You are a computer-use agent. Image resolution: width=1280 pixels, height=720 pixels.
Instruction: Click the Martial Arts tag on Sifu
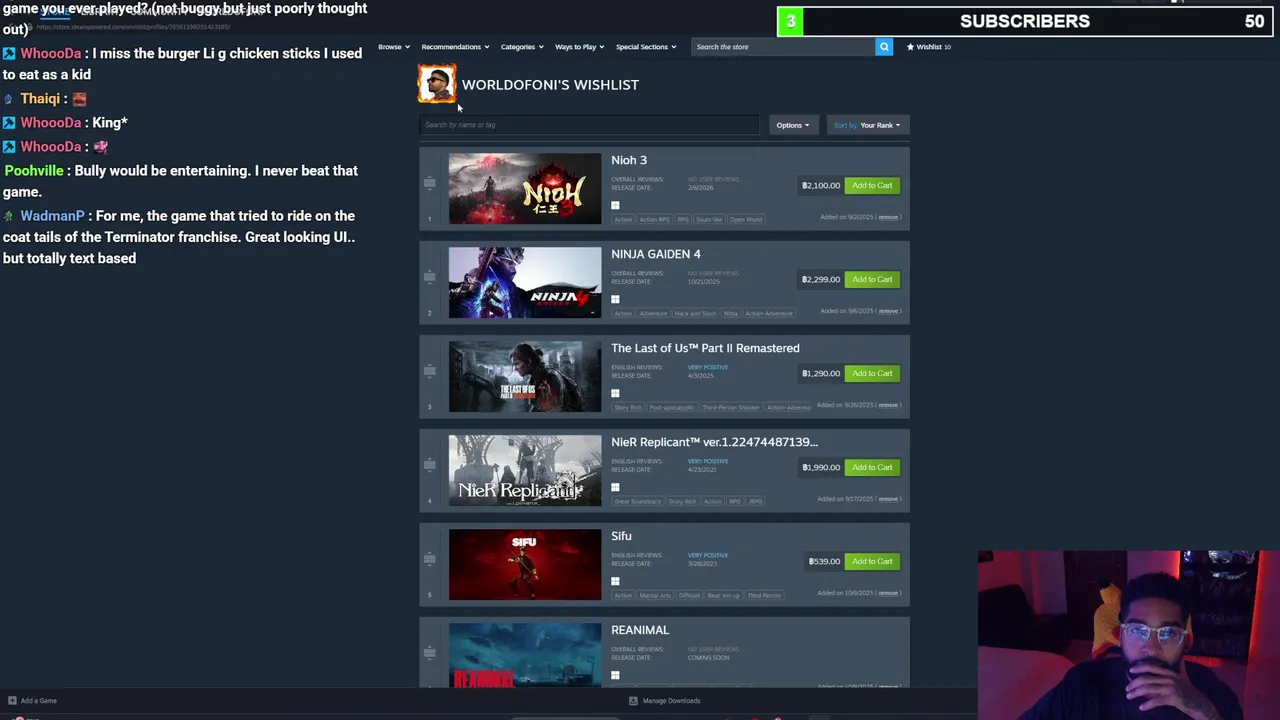click(655, 595)
